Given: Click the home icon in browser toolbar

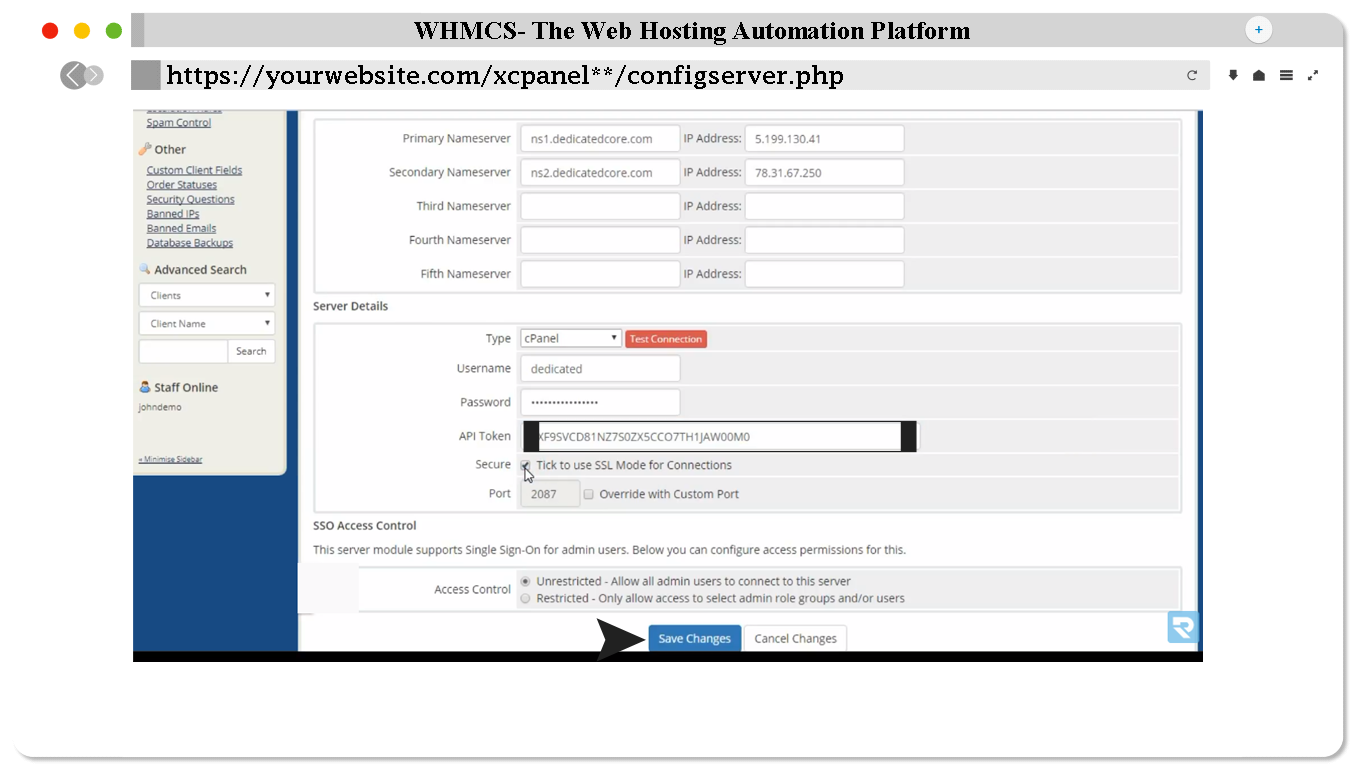Looking at the screenshot, I should (1259, 75).
